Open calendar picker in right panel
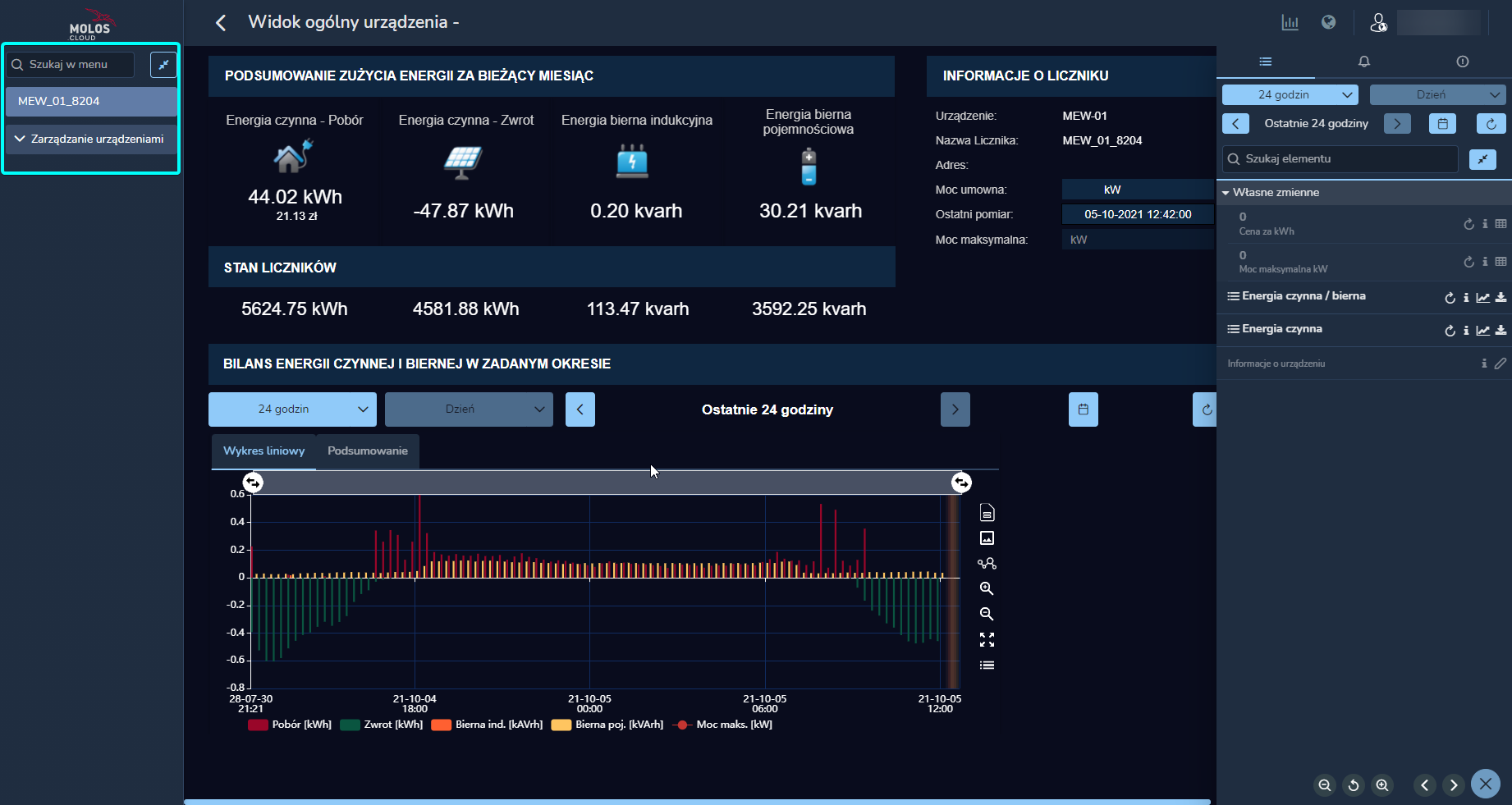 (1442, 124)
